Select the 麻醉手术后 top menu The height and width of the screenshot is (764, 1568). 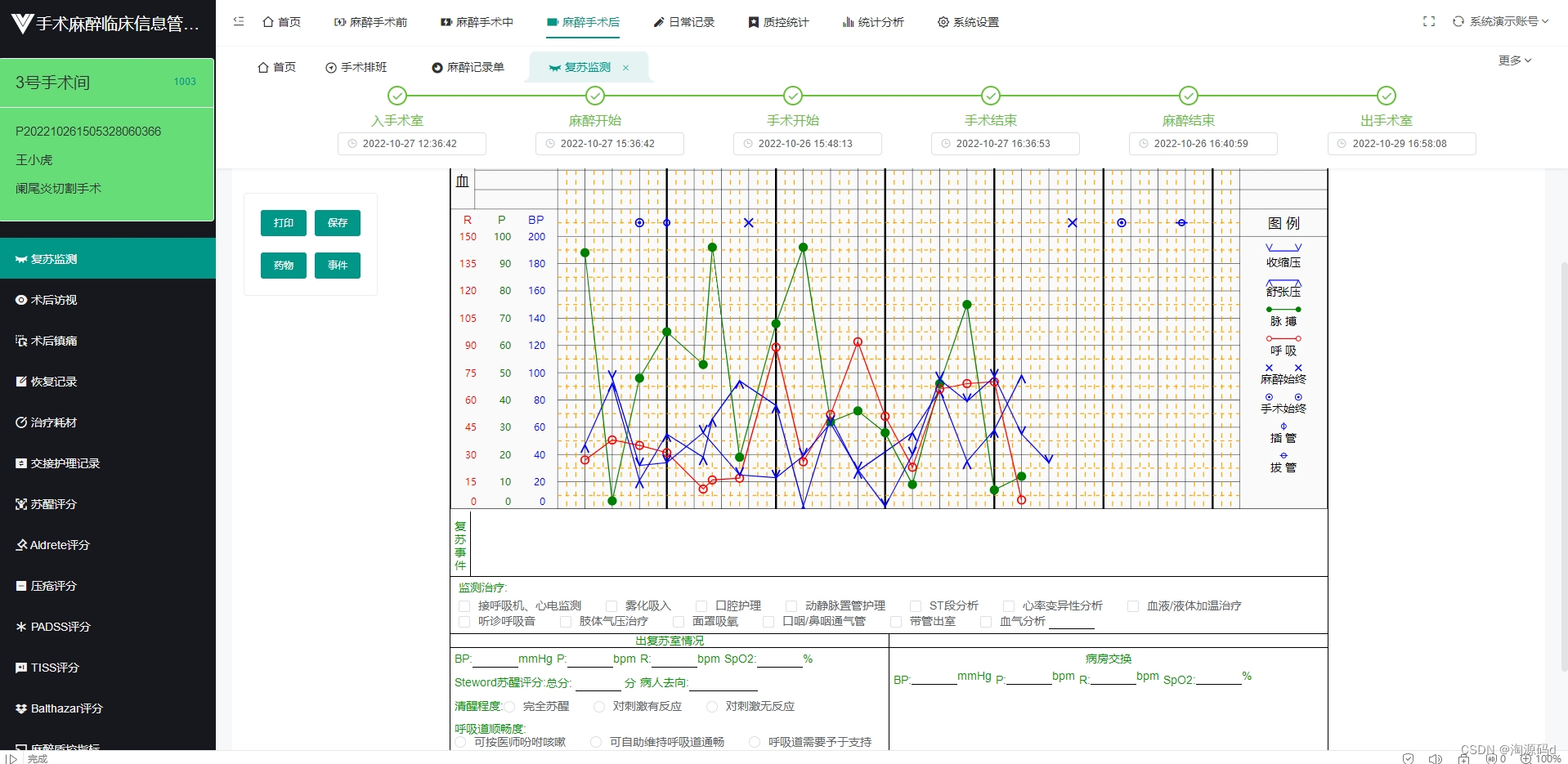tap(583, 22)
